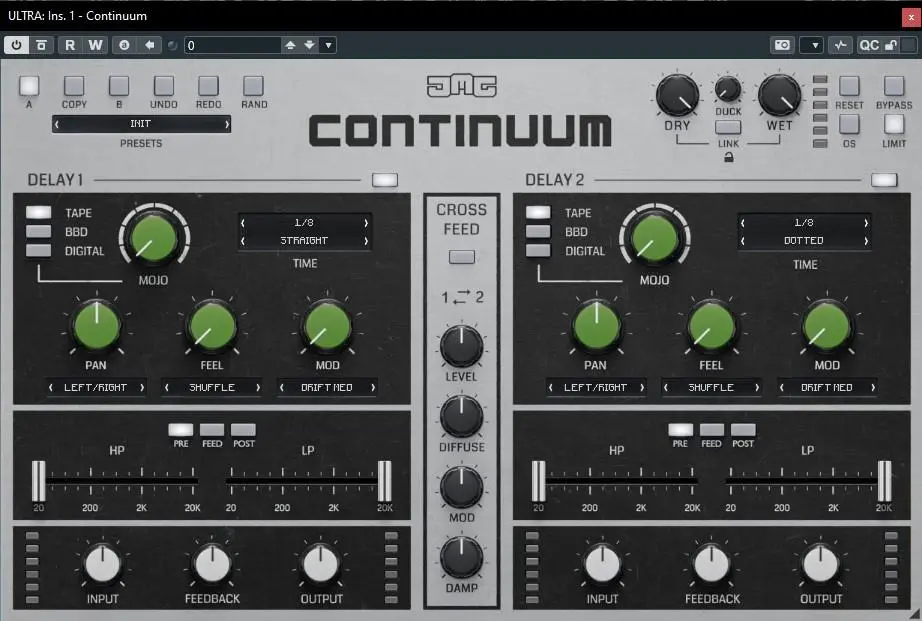This screenshot has width=922, height=621.
Task: Open Delay 1 DRIFT MED mod selector
Action: coord(327,388)
